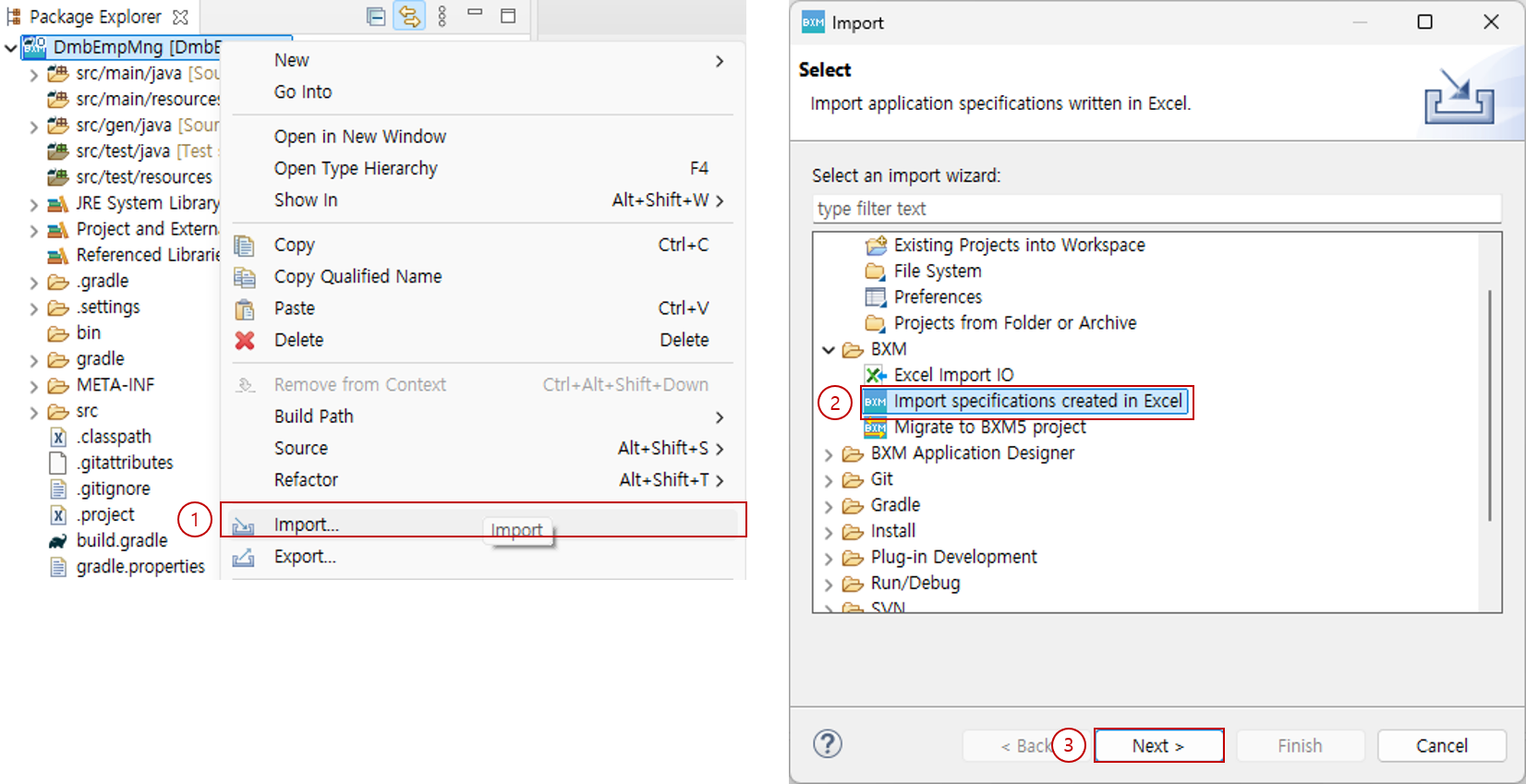The width and height of the screenshot is (1526, 784).
Task: Expand the src/main/java source folder
Action: (34, 74)
